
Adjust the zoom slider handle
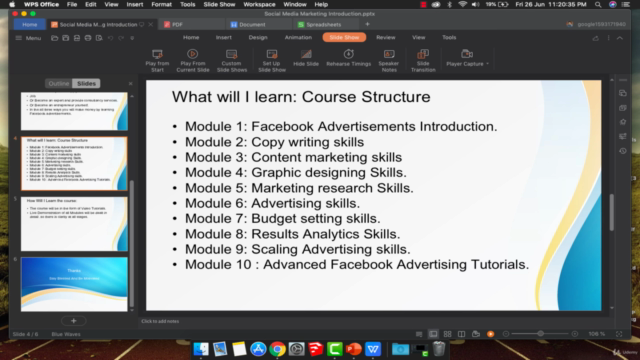tap(540, 334)
